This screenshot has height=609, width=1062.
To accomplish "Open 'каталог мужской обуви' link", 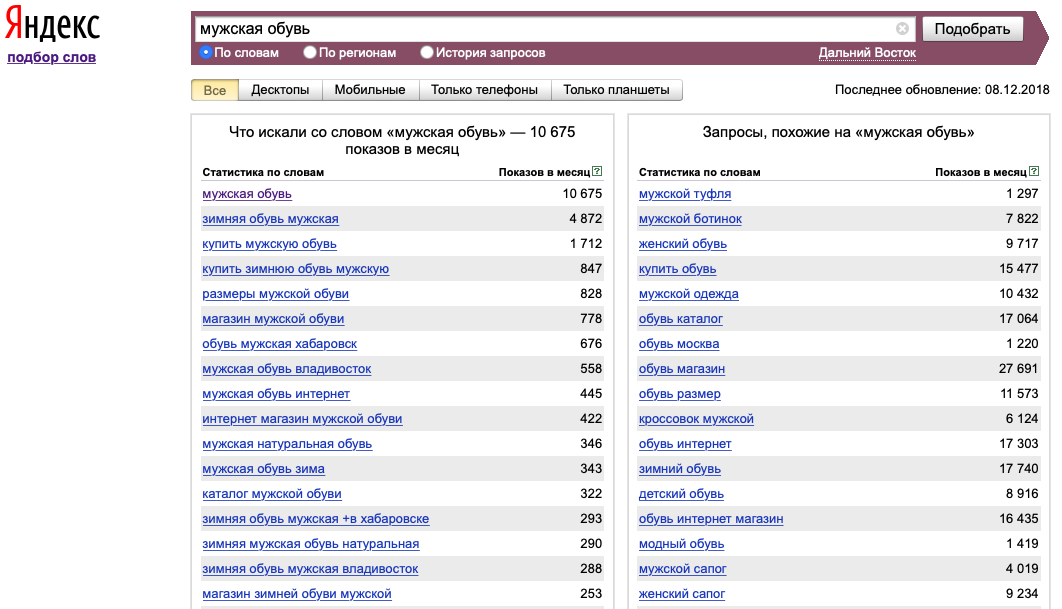I will 272,494.
